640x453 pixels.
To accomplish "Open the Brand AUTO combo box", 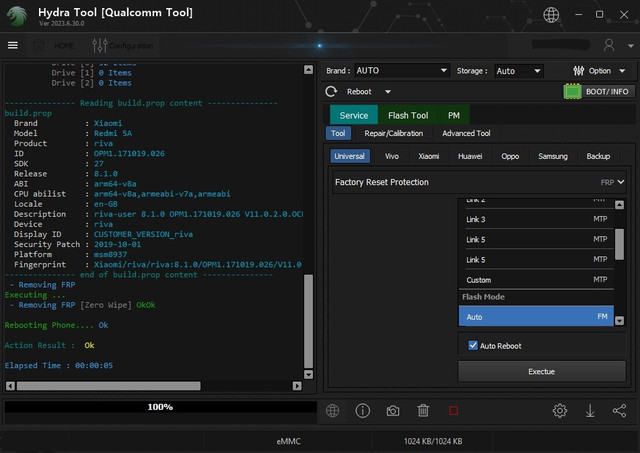I will point(402,71).
